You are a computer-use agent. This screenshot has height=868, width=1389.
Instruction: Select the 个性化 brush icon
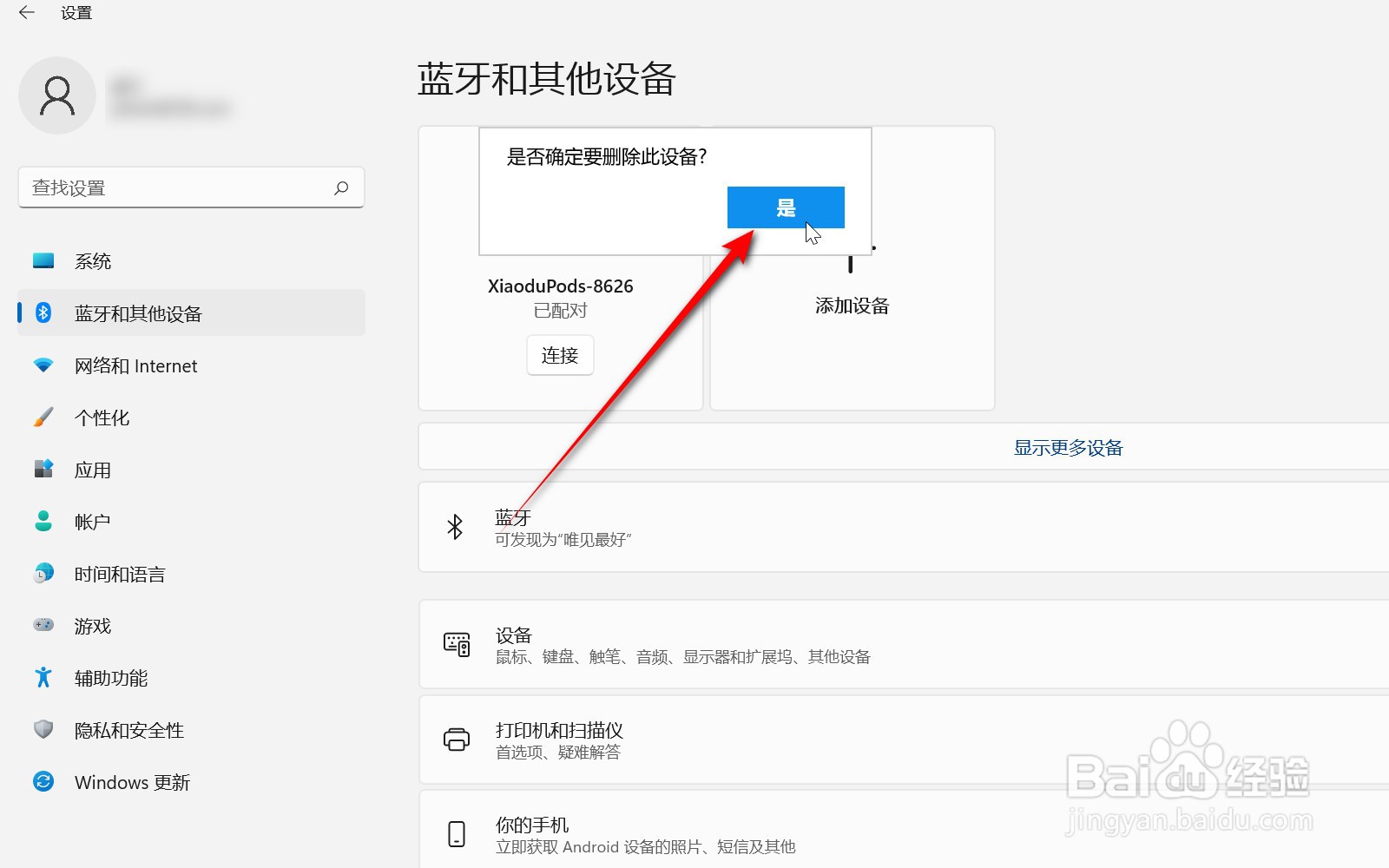click(x=43, y=418)
